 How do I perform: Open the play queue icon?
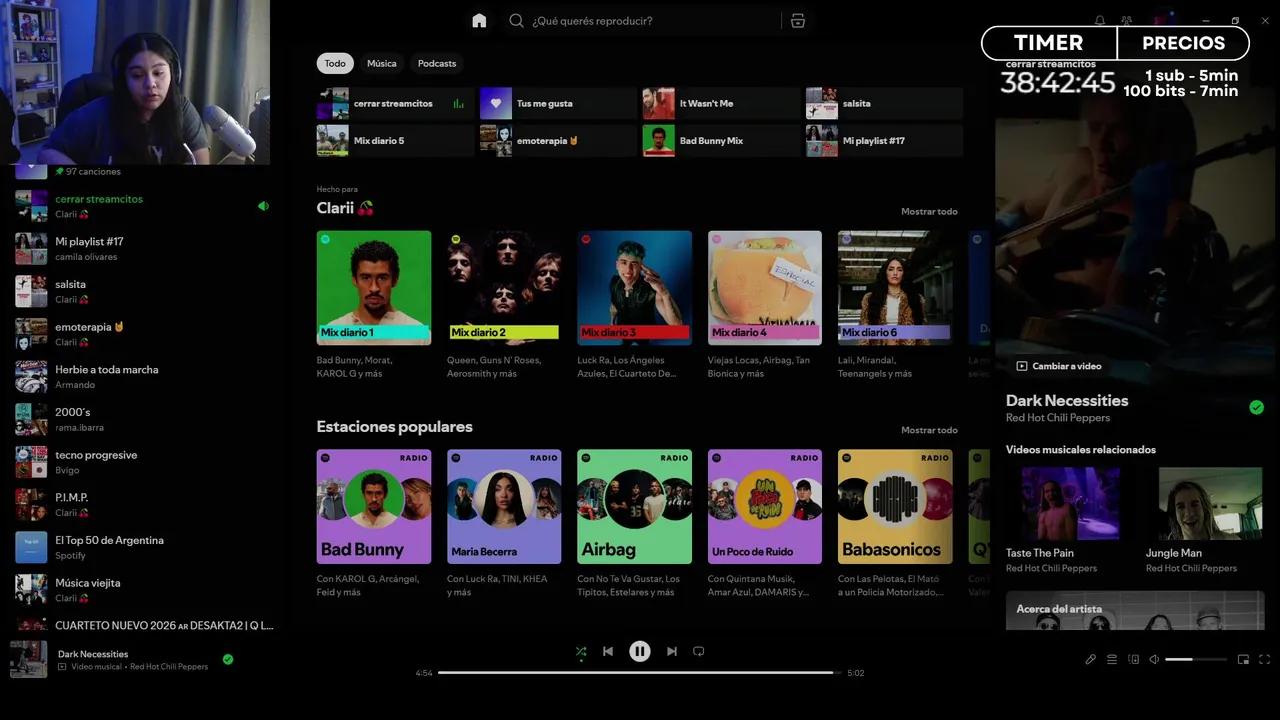tap(1112, 660)
